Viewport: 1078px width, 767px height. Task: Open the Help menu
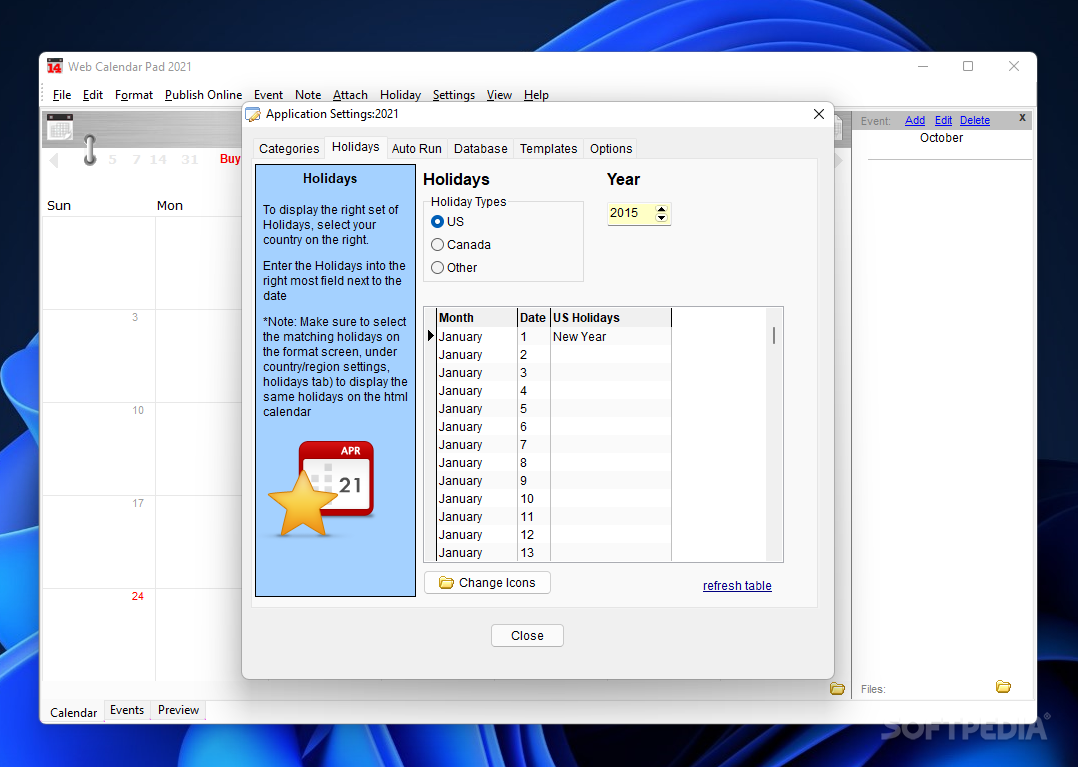coord(536,95)
